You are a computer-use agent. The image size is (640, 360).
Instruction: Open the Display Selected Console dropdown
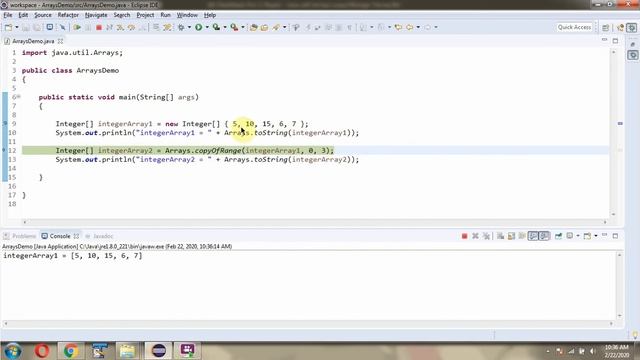click(578, 236)
